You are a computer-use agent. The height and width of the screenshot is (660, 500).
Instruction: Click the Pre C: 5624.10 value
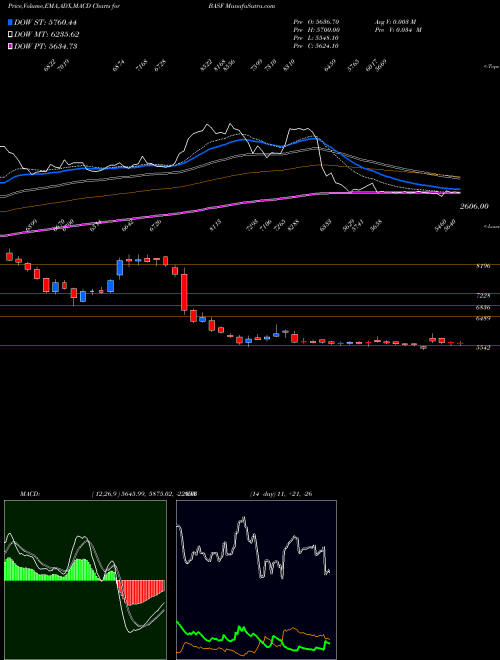[316, 46]
